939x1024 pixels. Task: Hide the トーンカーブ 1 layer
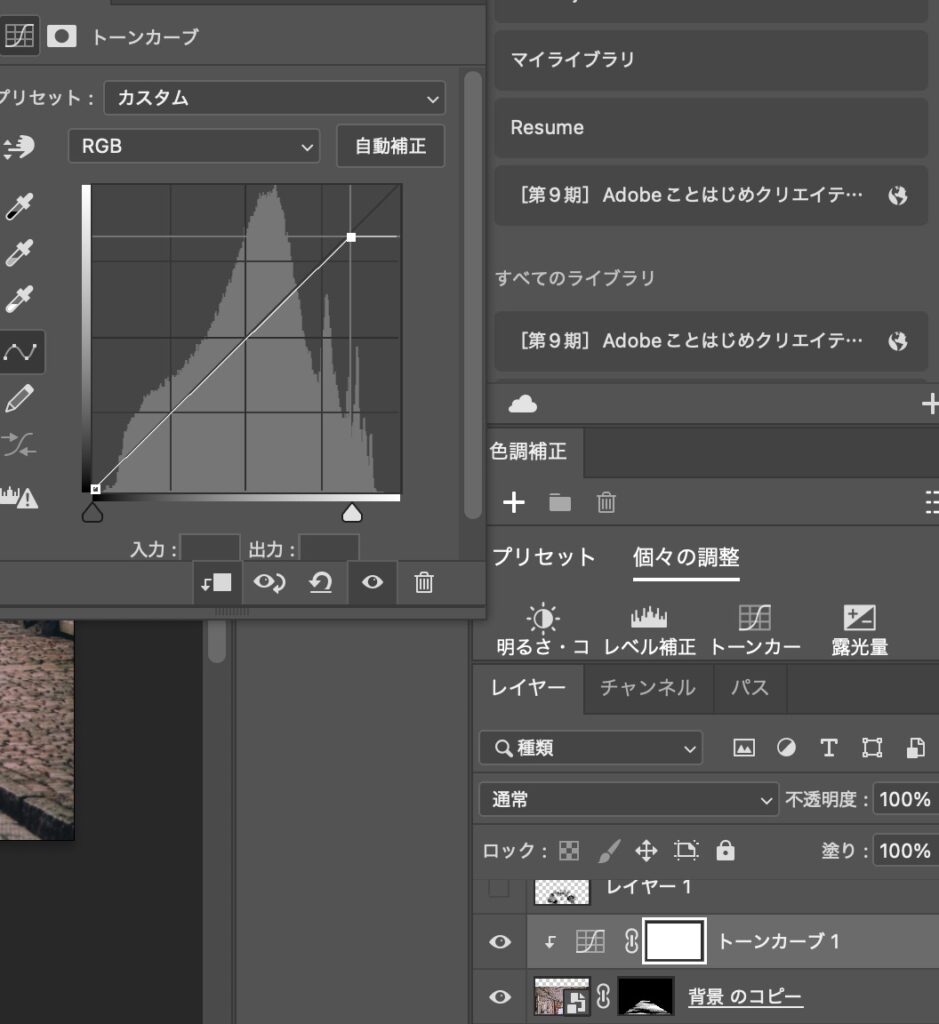point(500,942)
